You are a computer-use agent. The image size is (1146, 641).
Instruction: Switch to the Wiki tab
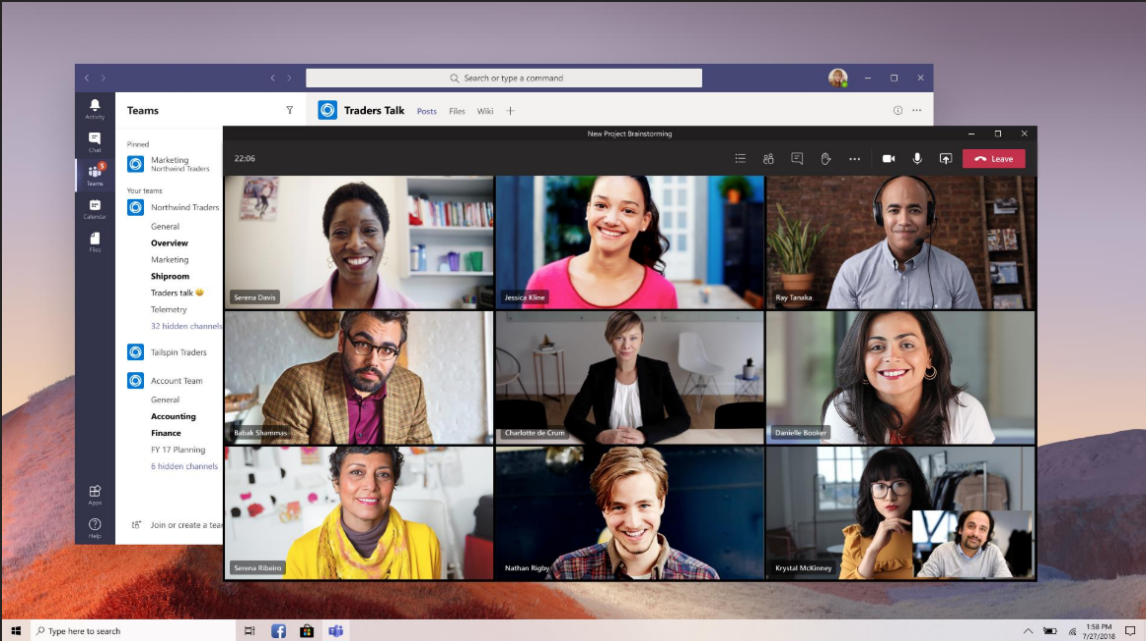486,111
